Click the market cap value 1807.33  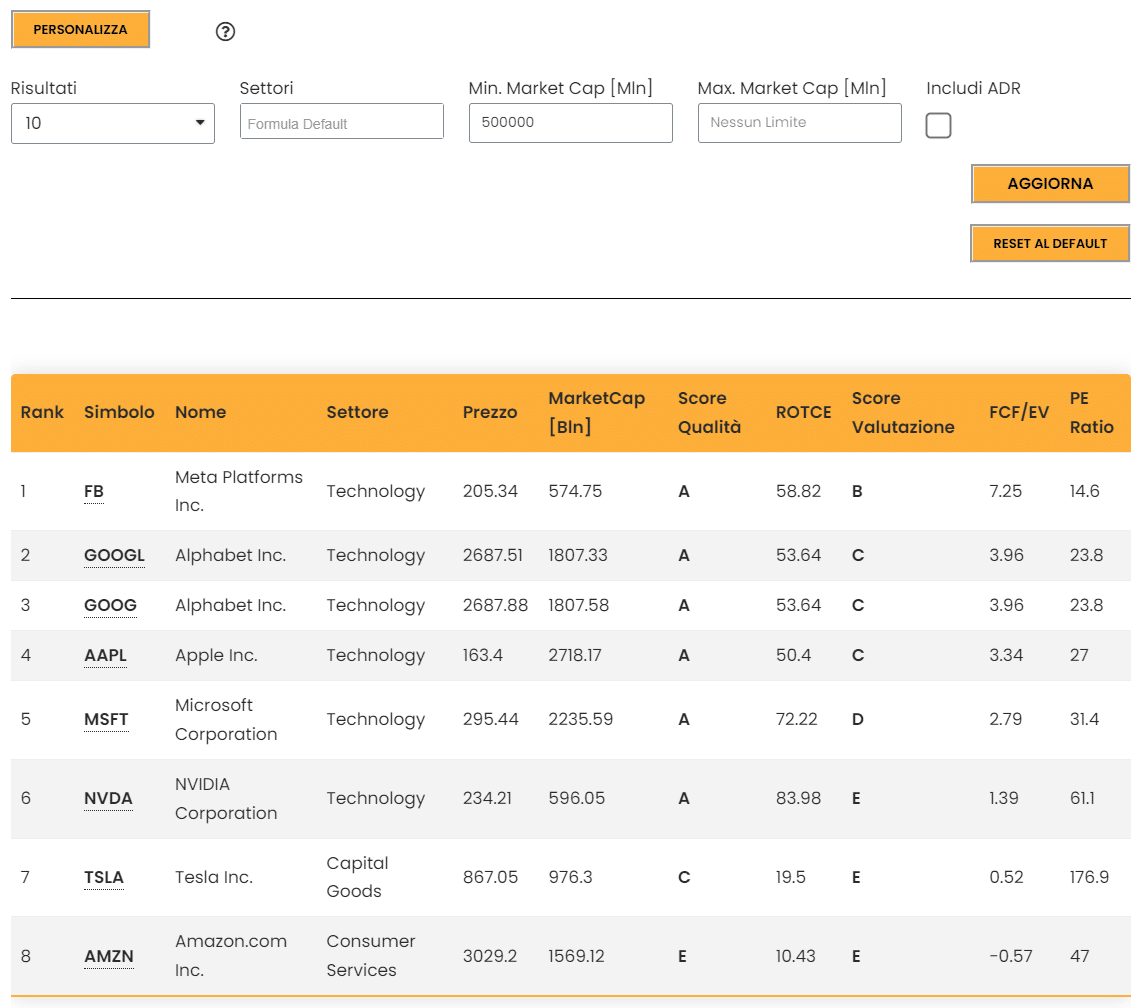point(578,555)
